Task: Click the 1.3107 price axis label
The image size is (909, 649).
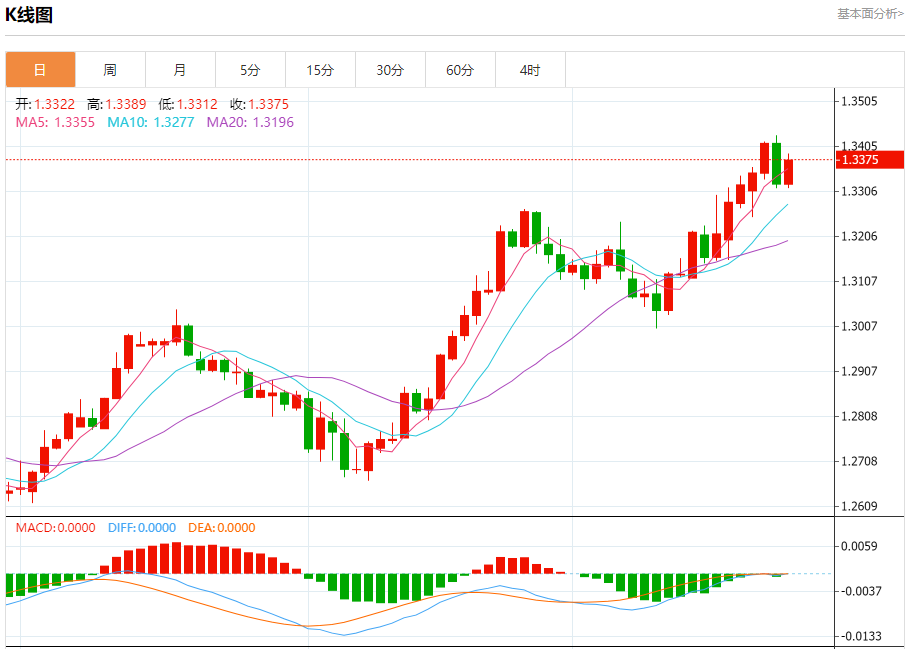Action: coord(859,281)
